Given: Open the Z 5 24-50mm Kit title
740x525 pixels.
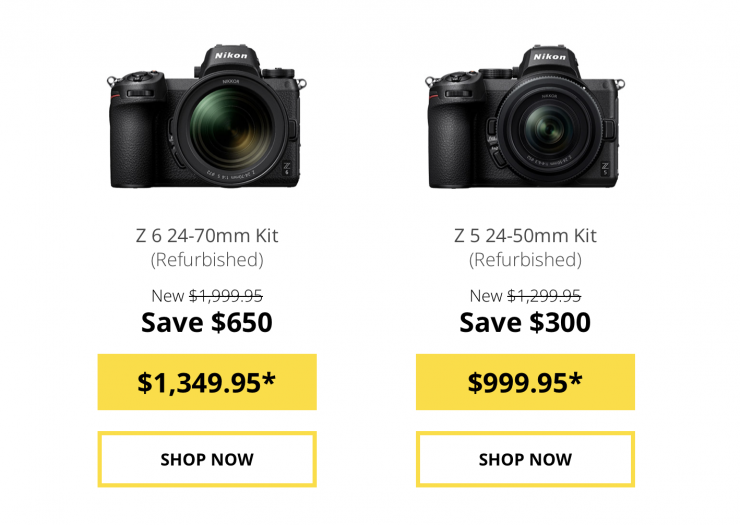Looking at the screenshot, I should [x=525, y=236].
